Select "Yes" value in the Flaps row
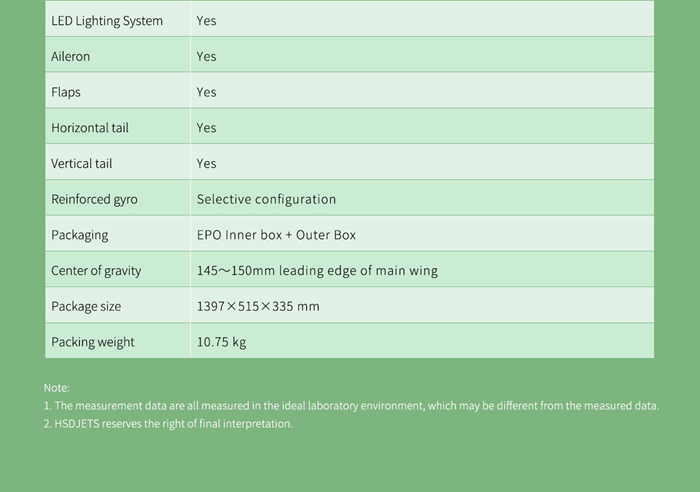This screenshot has width=700, height=492. [206, 92]
